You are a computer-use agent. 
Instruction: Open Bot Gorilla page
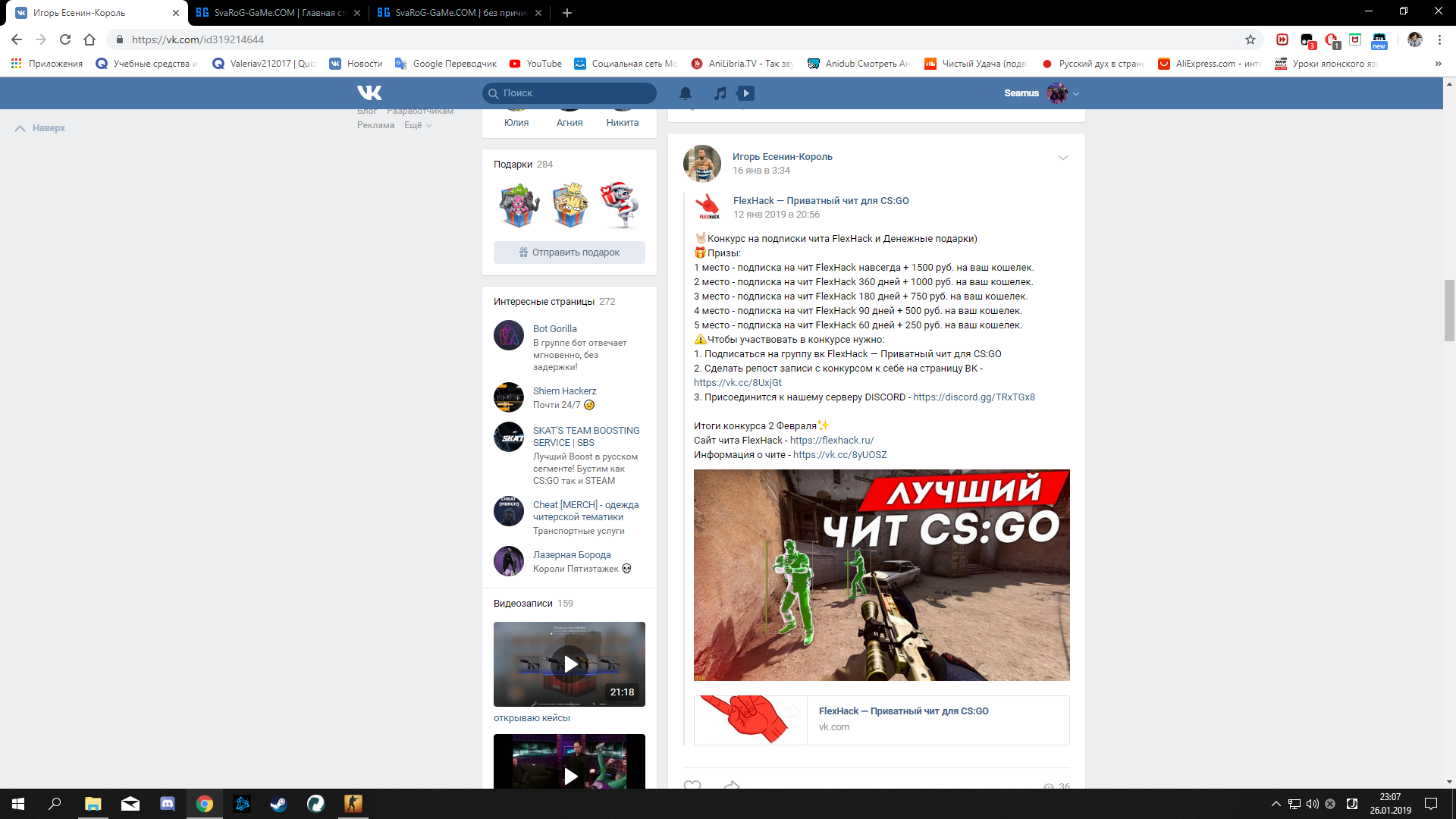coord(554,329)
